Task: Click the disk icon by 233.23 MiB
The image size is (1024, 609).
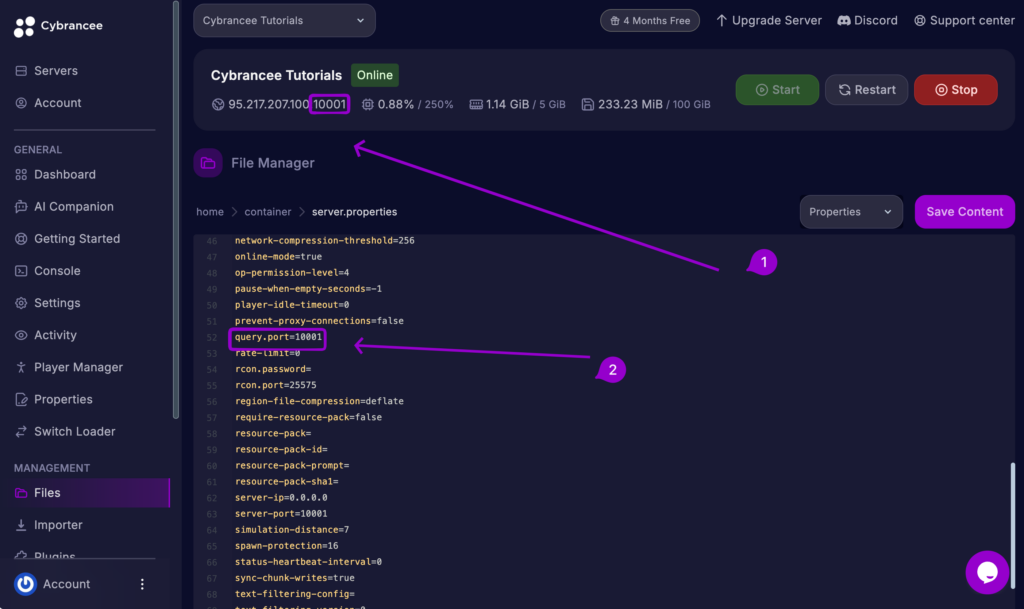Action: 588,104
